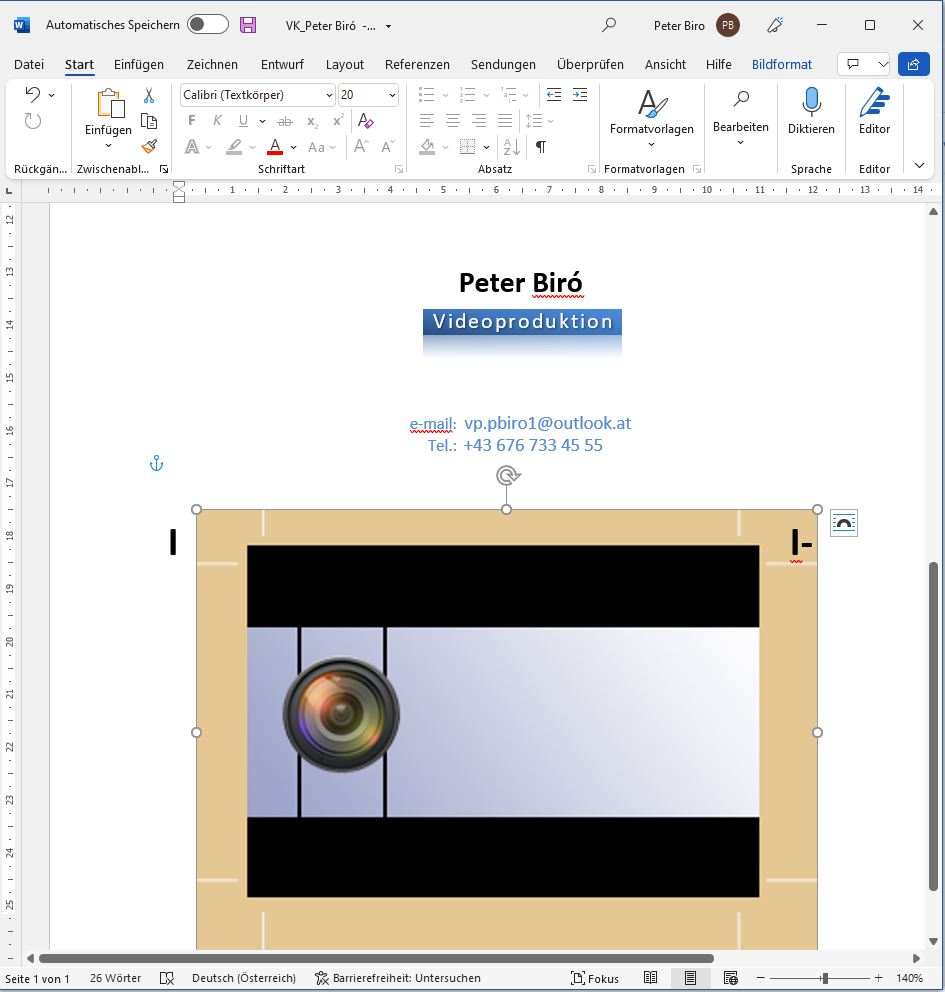Switch to the Bildformat tab

[781, 64]
